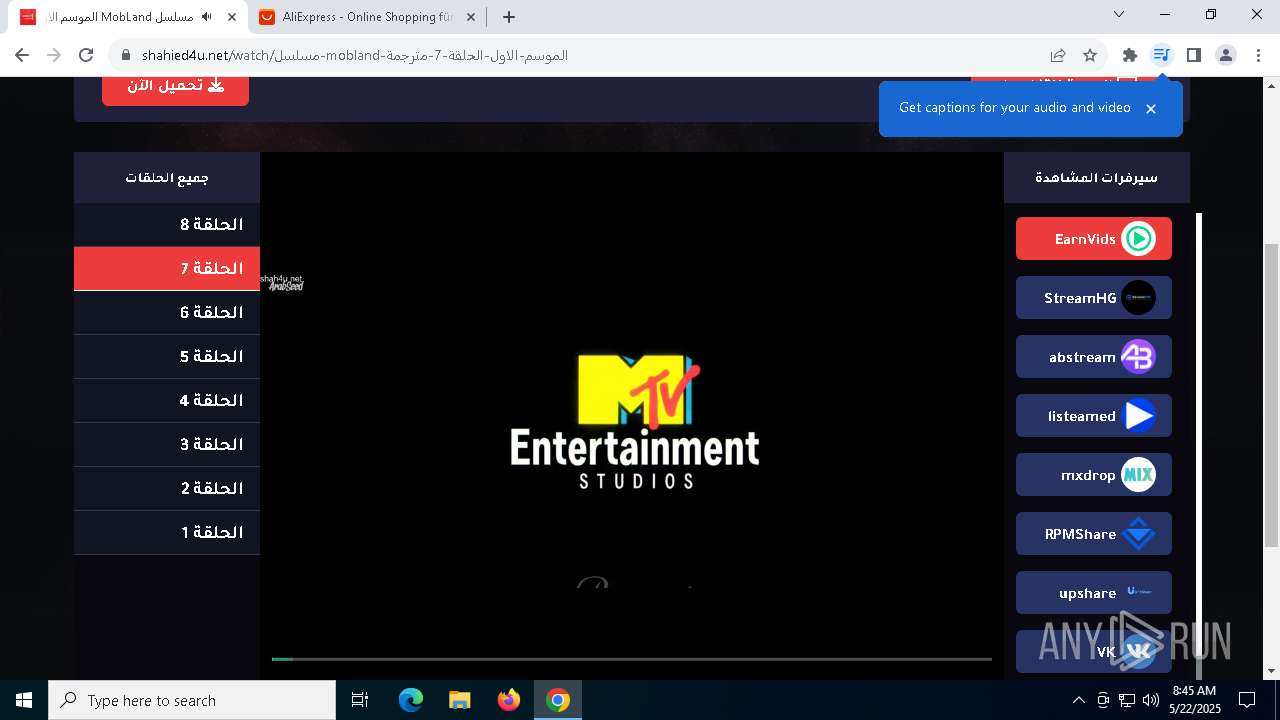
Task: Close the AliExpress tab
Action: tap(470, 17)
